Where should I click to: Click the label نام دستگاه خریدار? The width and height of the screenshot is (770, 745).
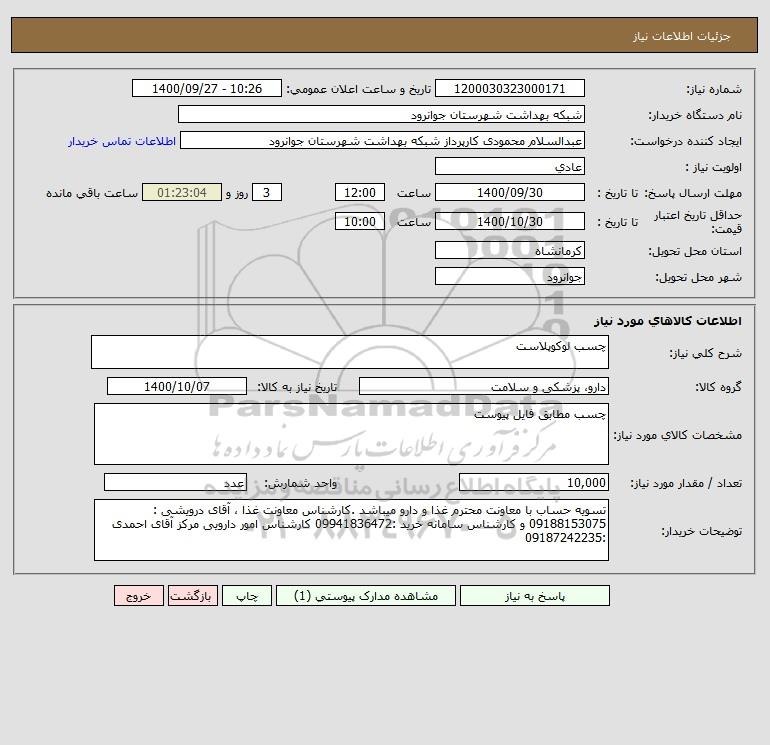[x=695, y=115]
